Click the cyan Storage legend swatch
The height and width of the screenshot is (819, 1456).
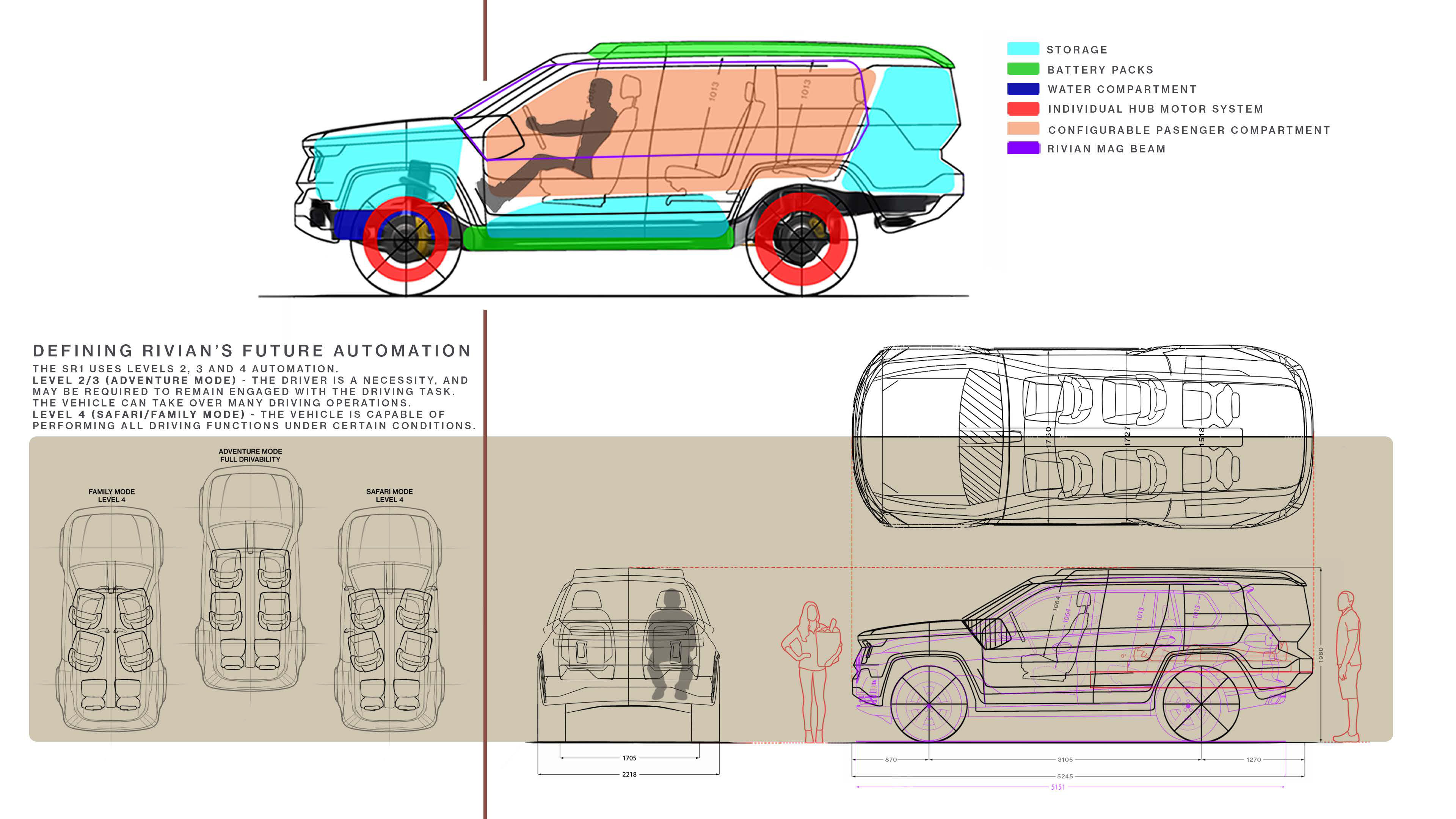coord(1023,49)
